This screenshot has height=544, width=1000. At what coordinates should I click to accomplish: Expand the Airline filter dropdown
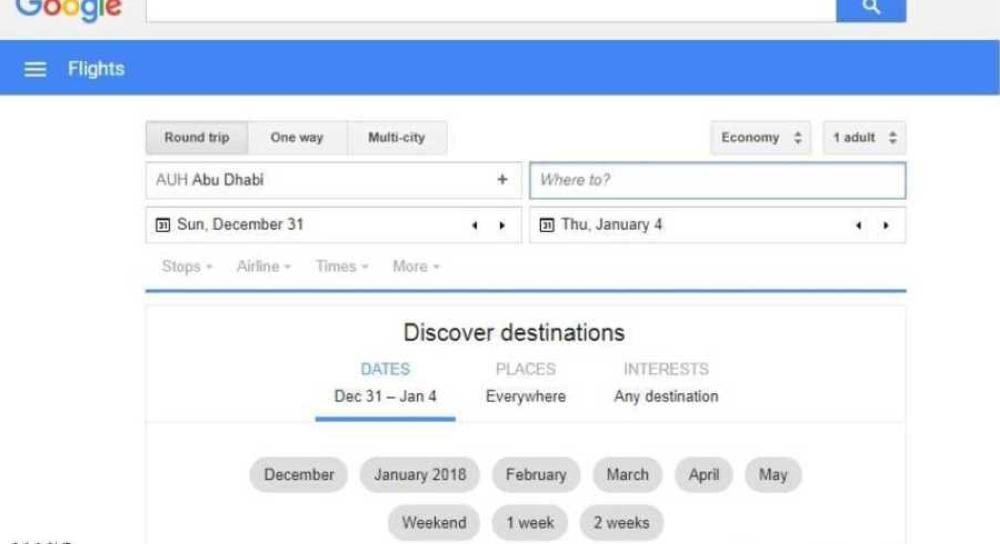pyautogui.click(x=264, y=266)
